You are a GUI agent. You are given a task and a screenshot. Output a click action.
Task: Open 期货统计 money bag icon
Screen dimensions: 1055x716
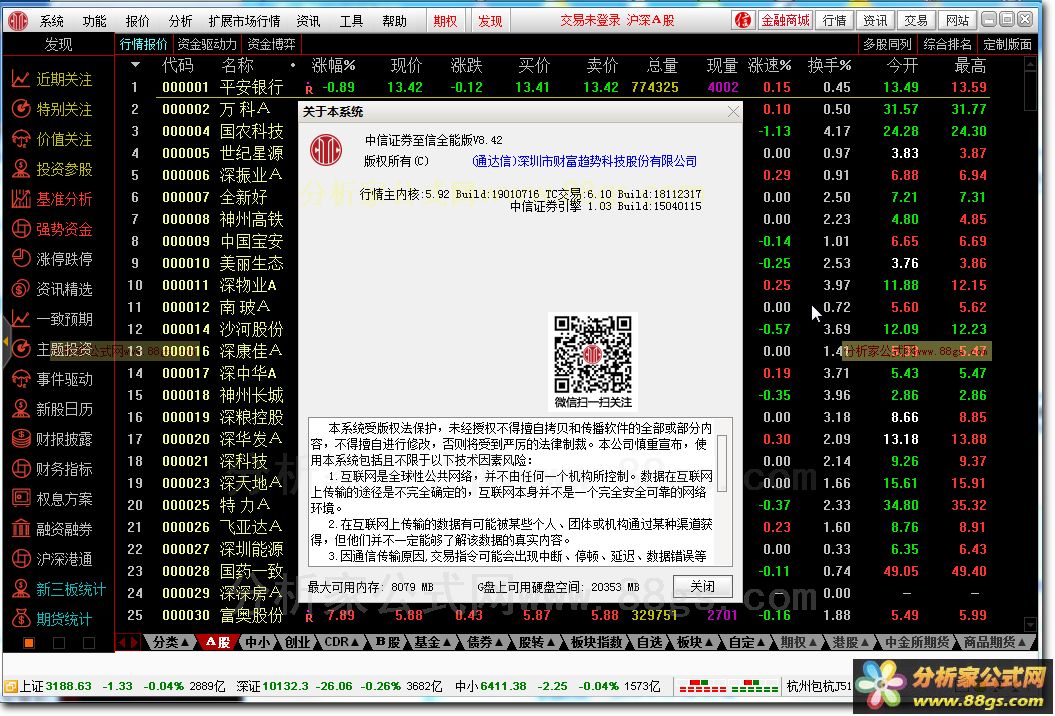click(x=20, y=618)
